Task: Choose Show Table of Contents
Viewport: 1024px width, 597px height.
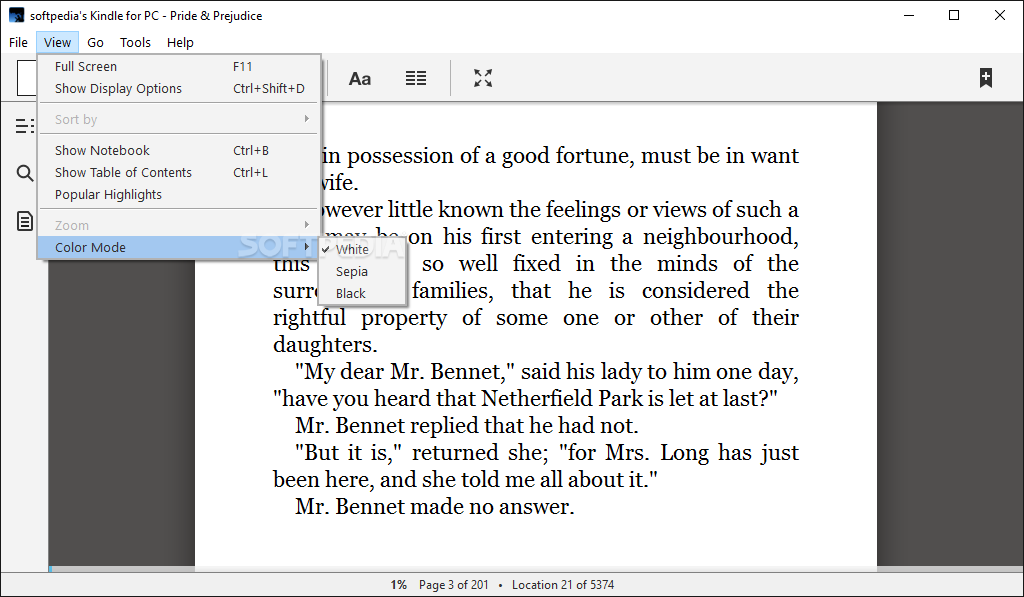Action: tap(178, 173)
